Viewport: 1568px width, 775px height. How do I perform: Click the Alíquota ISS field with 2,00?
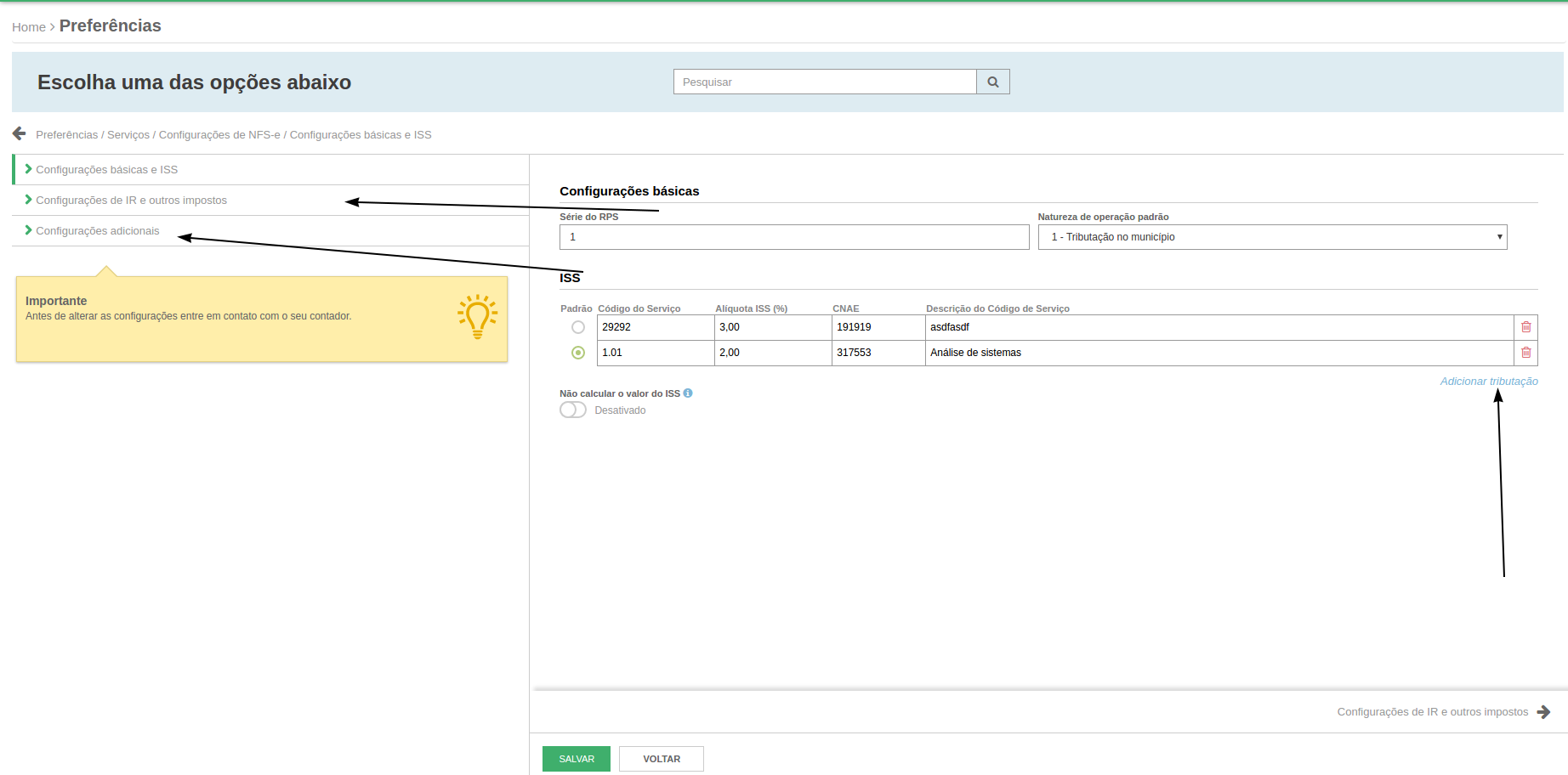click(773, 353)
